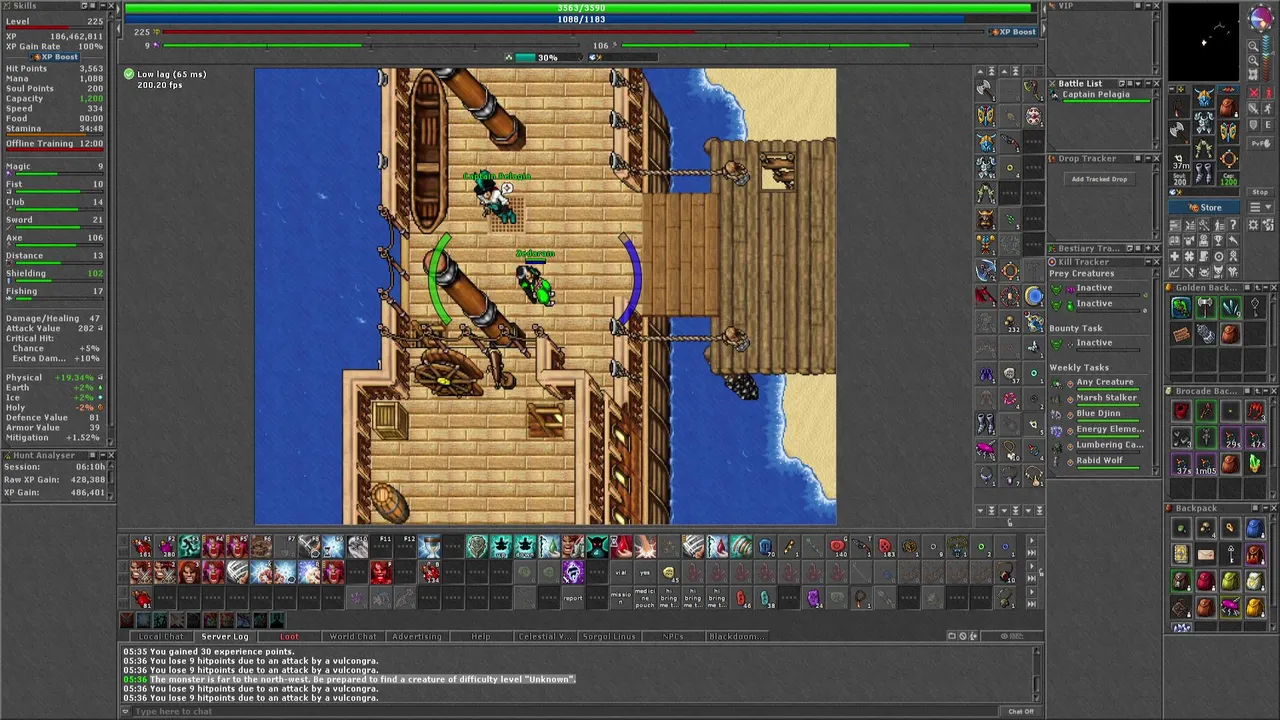
Task: Click the backpack slot in inventory
Action: coord(1229,107)
